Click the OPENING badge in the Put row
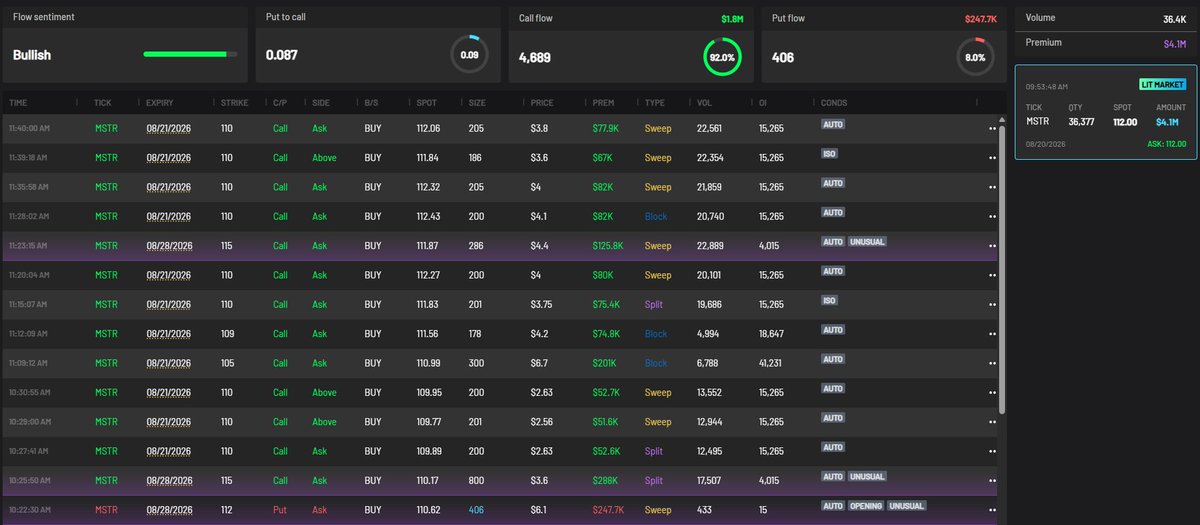1200x525 pixels. point(866,506)
